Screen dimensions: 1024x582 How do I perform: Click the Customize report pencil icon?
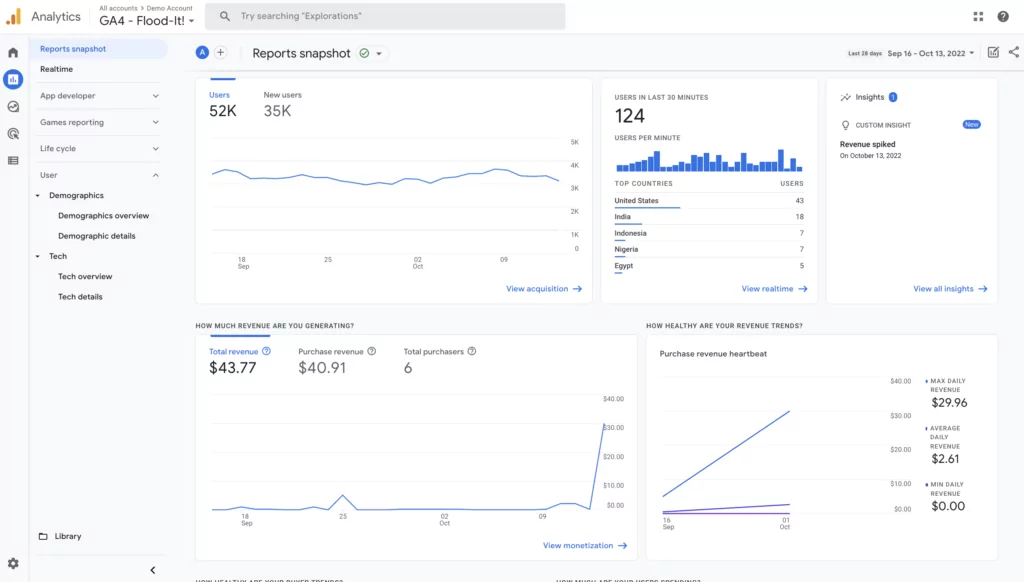pyautogui.click(x=993, y=53)
